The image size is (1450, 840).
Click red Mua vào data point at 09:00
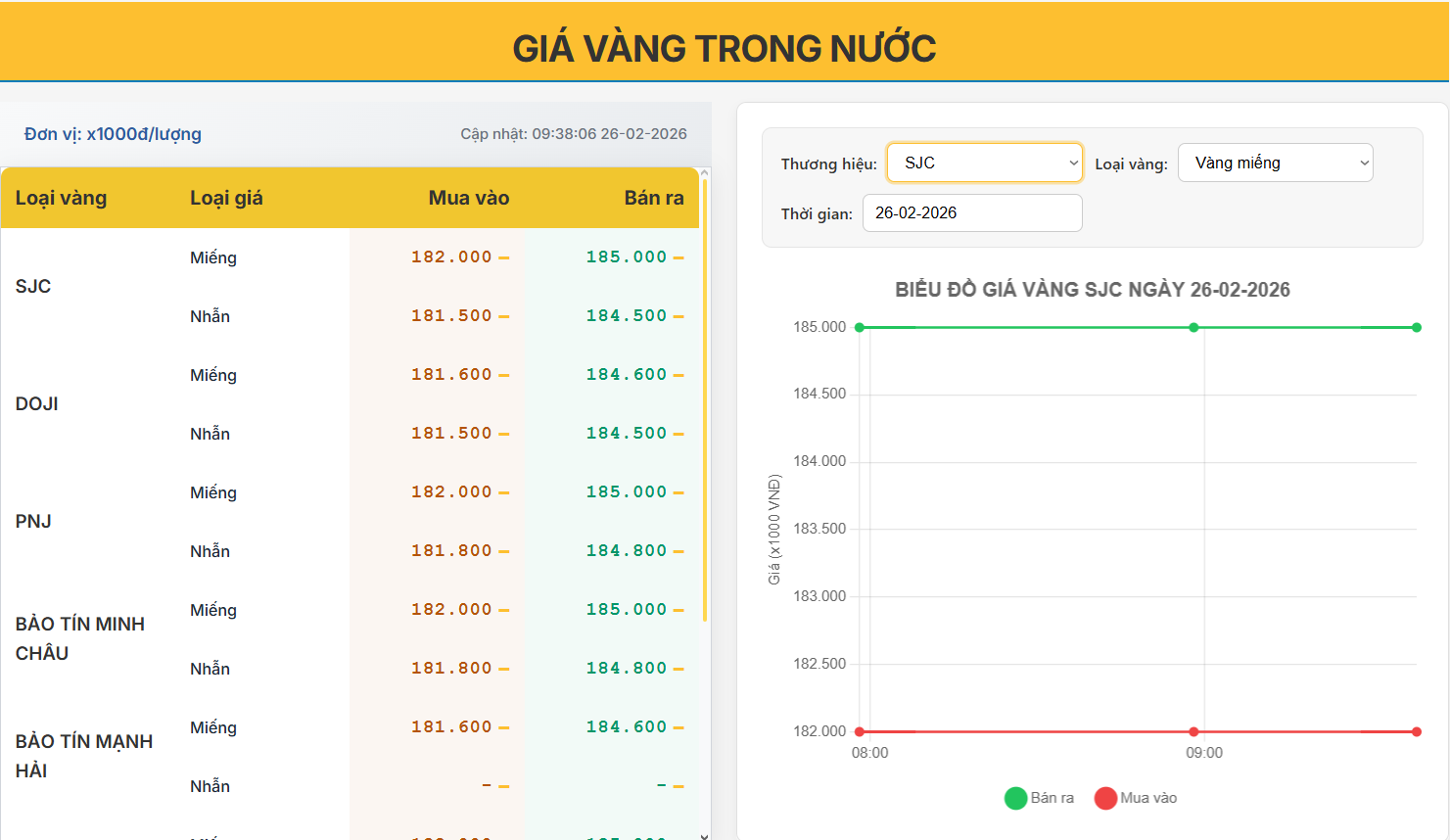click(x=1193, y=731)
